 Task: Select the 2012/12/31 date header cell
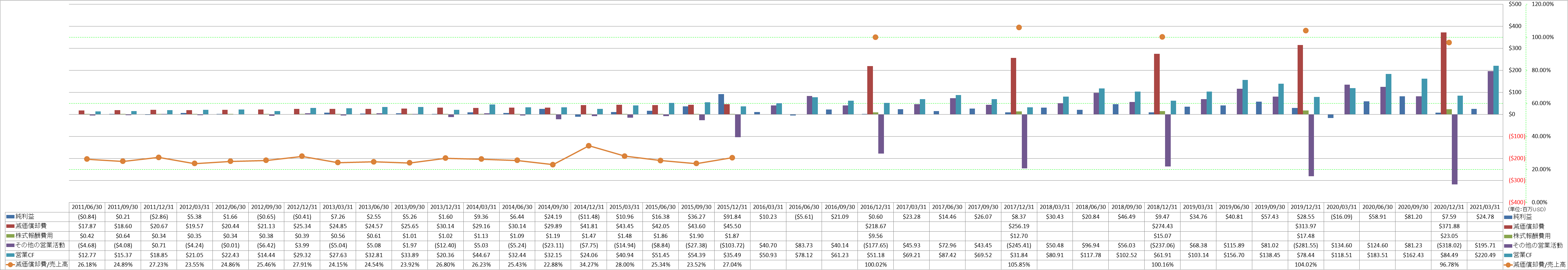coord(303,207)
